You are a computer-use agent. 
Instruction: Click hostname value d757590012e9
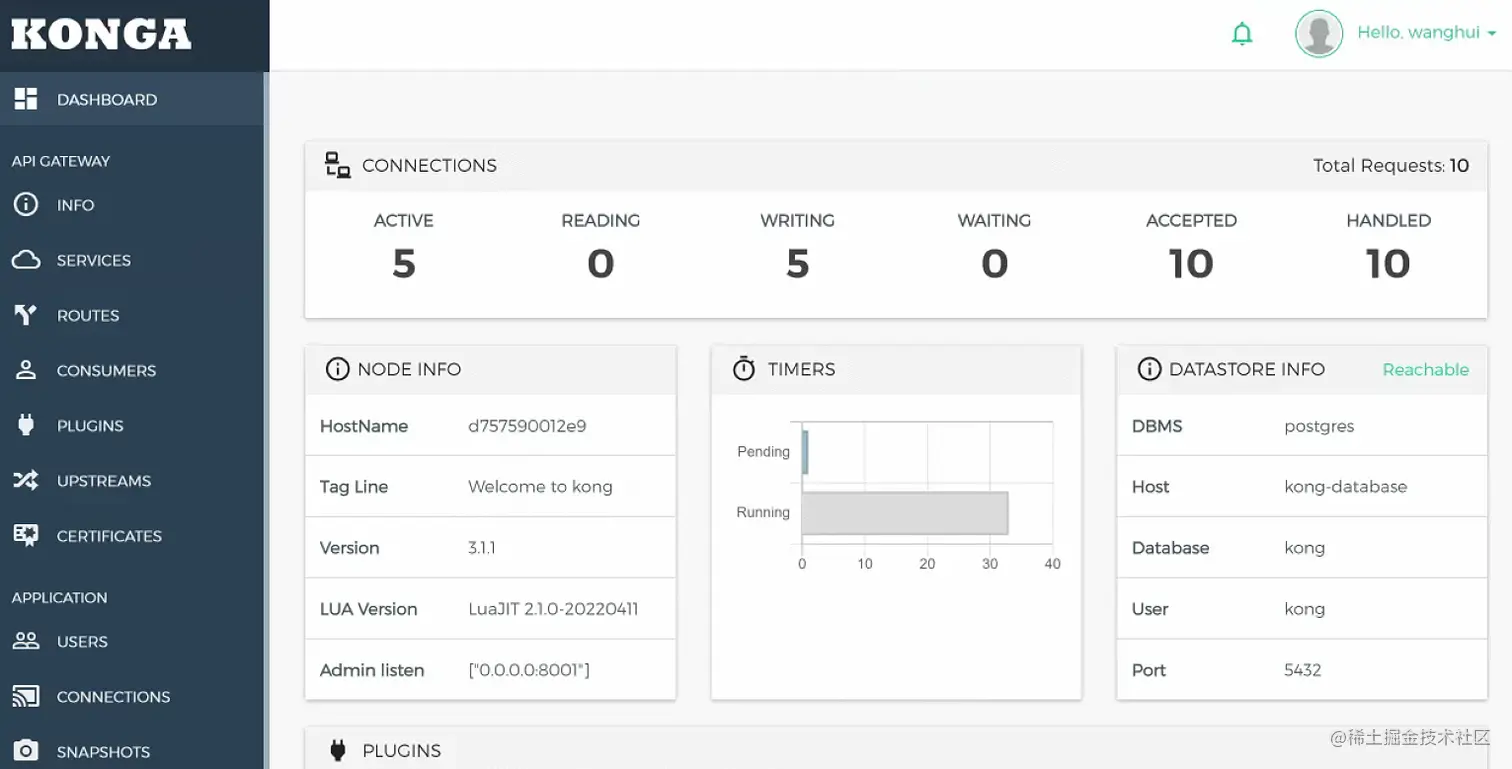pos(527,426)
